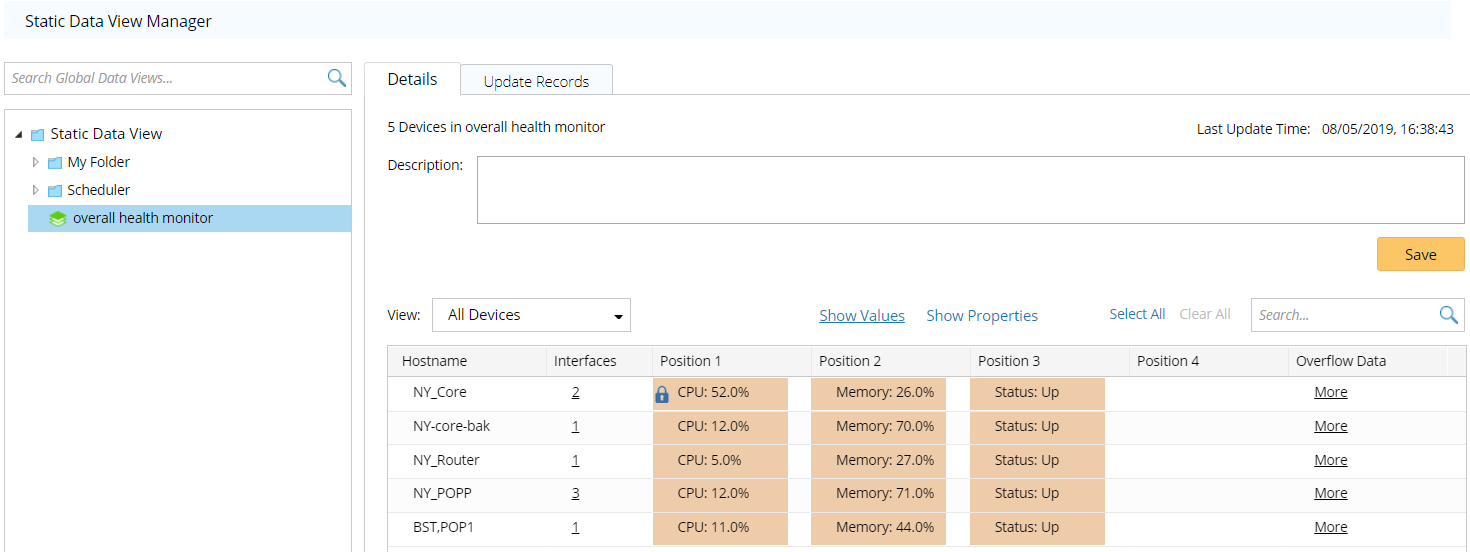The image size is (1470, 552).
Task: Click the Show Properties link
Action: tap(981, 316)
